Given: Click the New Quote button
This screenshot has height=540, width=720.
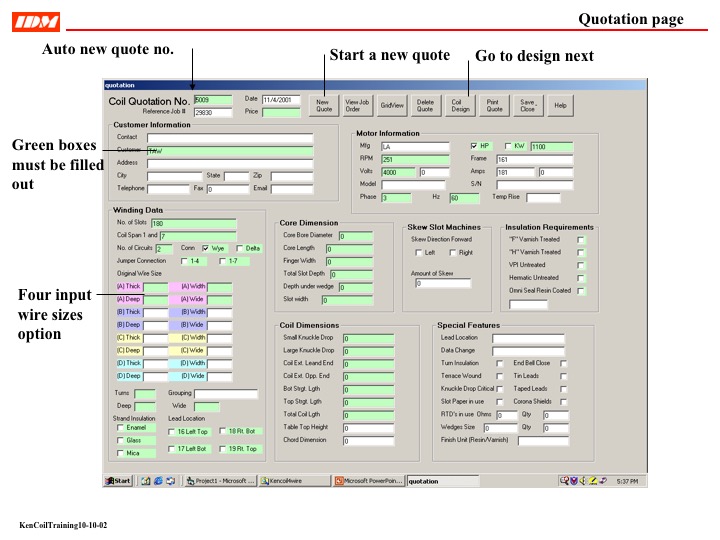Looking at the screenshot, I should point(325,105).
